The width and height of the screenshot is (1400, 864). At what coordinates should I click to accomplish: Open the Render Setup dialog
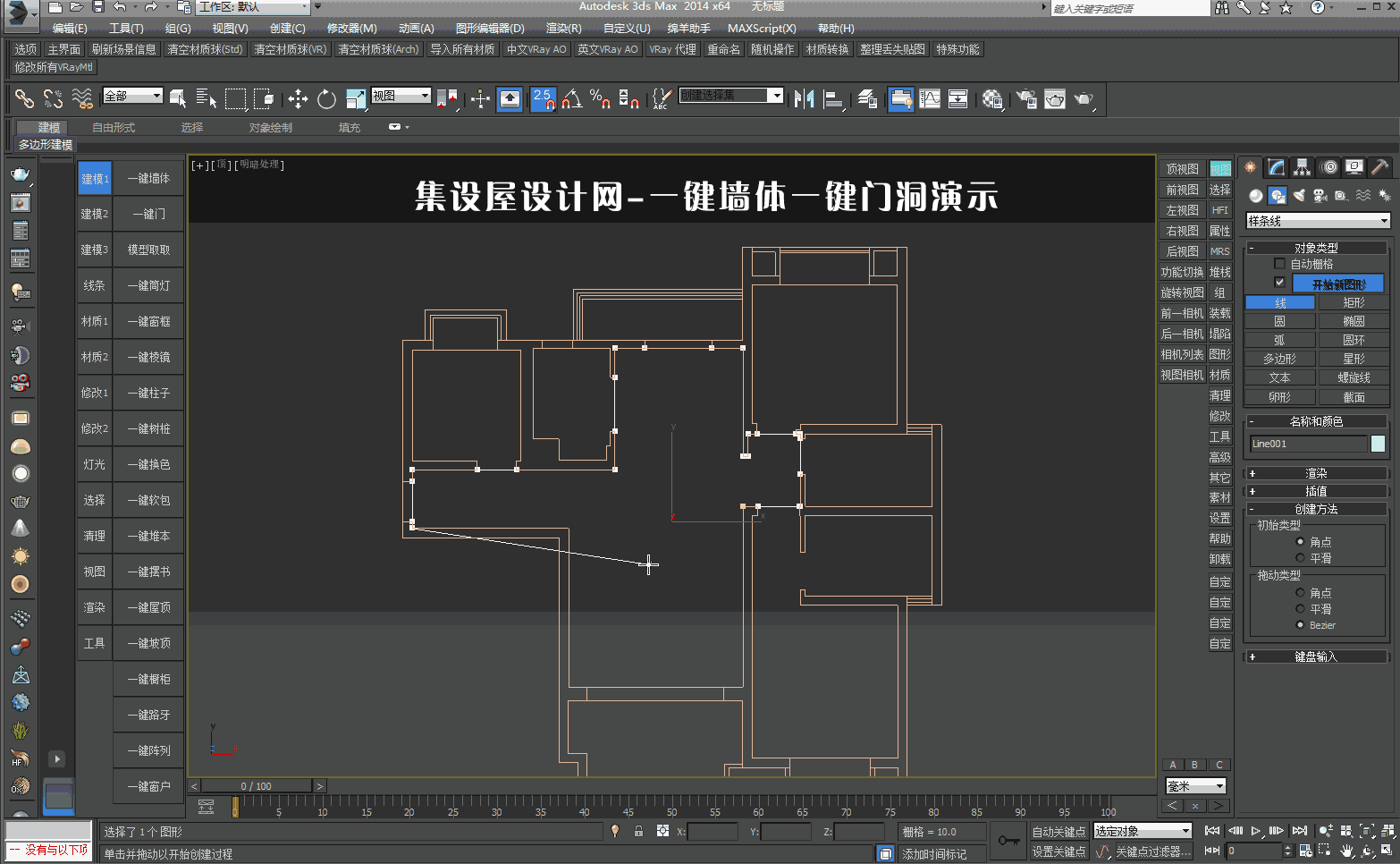[x=1026, y=98]
